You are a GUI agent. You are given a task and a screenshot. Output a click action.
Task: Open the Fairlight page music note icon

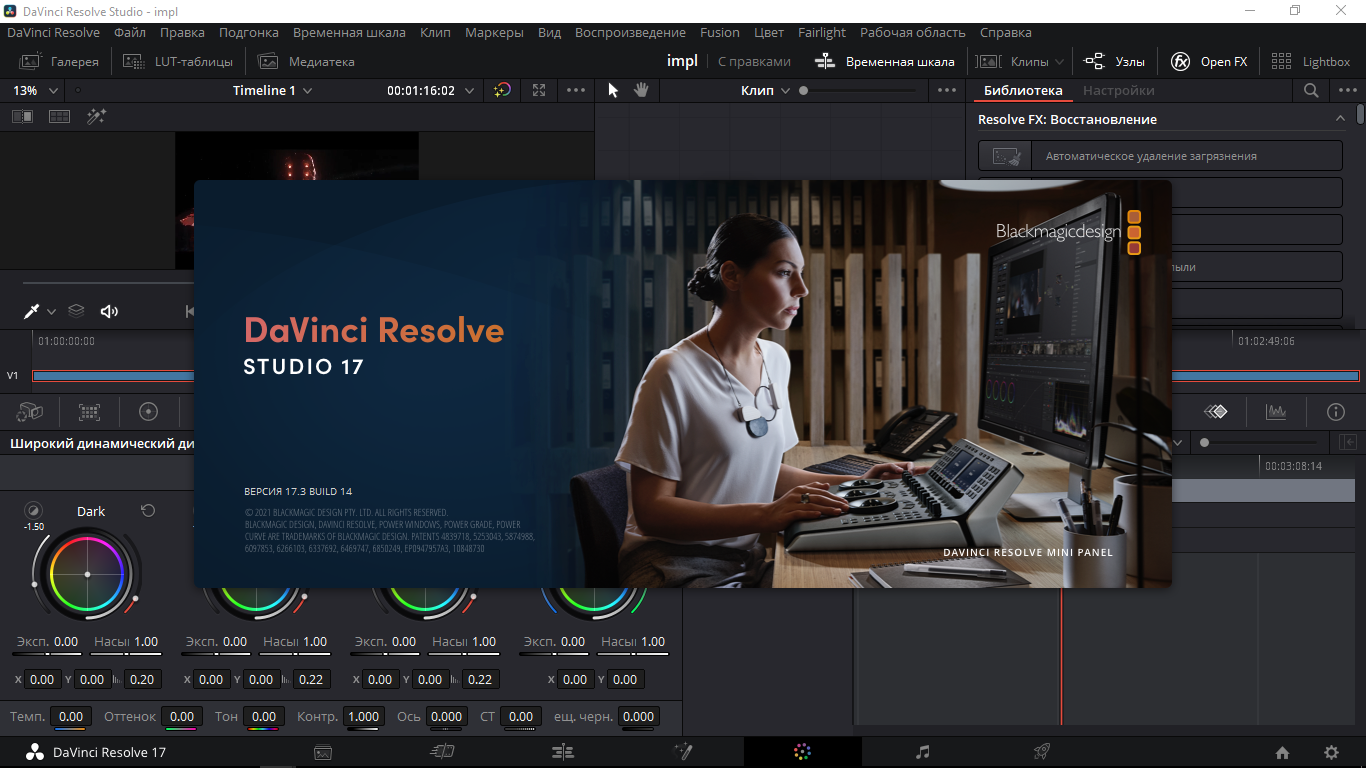coord(922,752)
